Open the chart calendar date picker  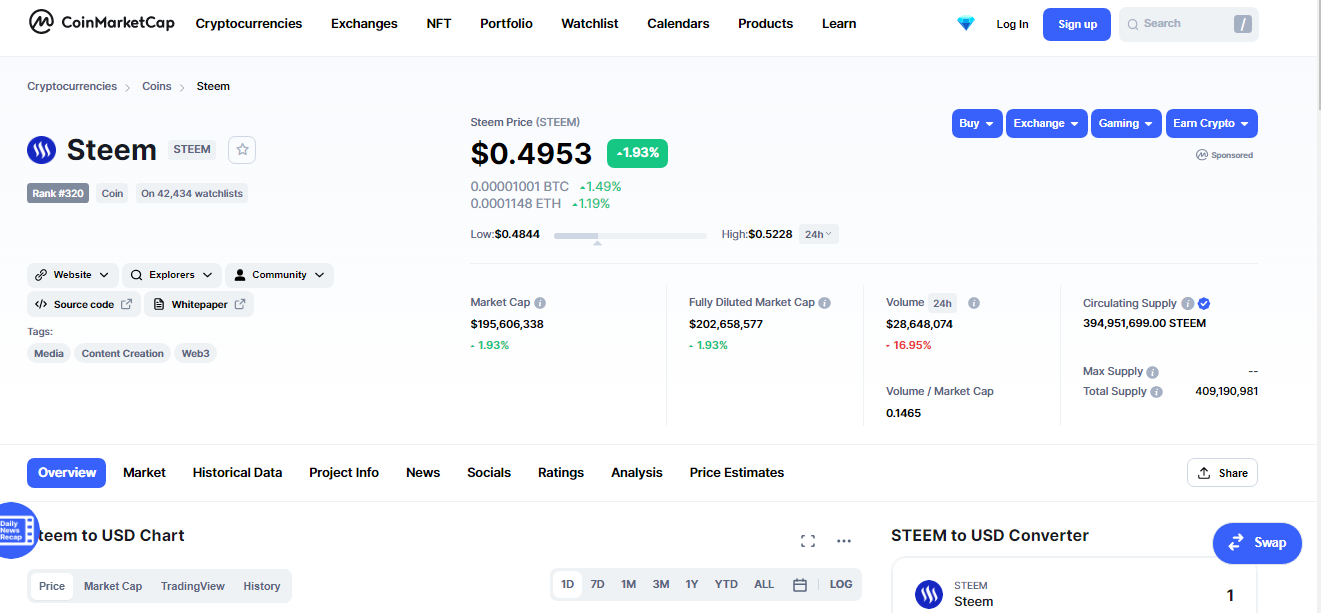pos(800,585)
